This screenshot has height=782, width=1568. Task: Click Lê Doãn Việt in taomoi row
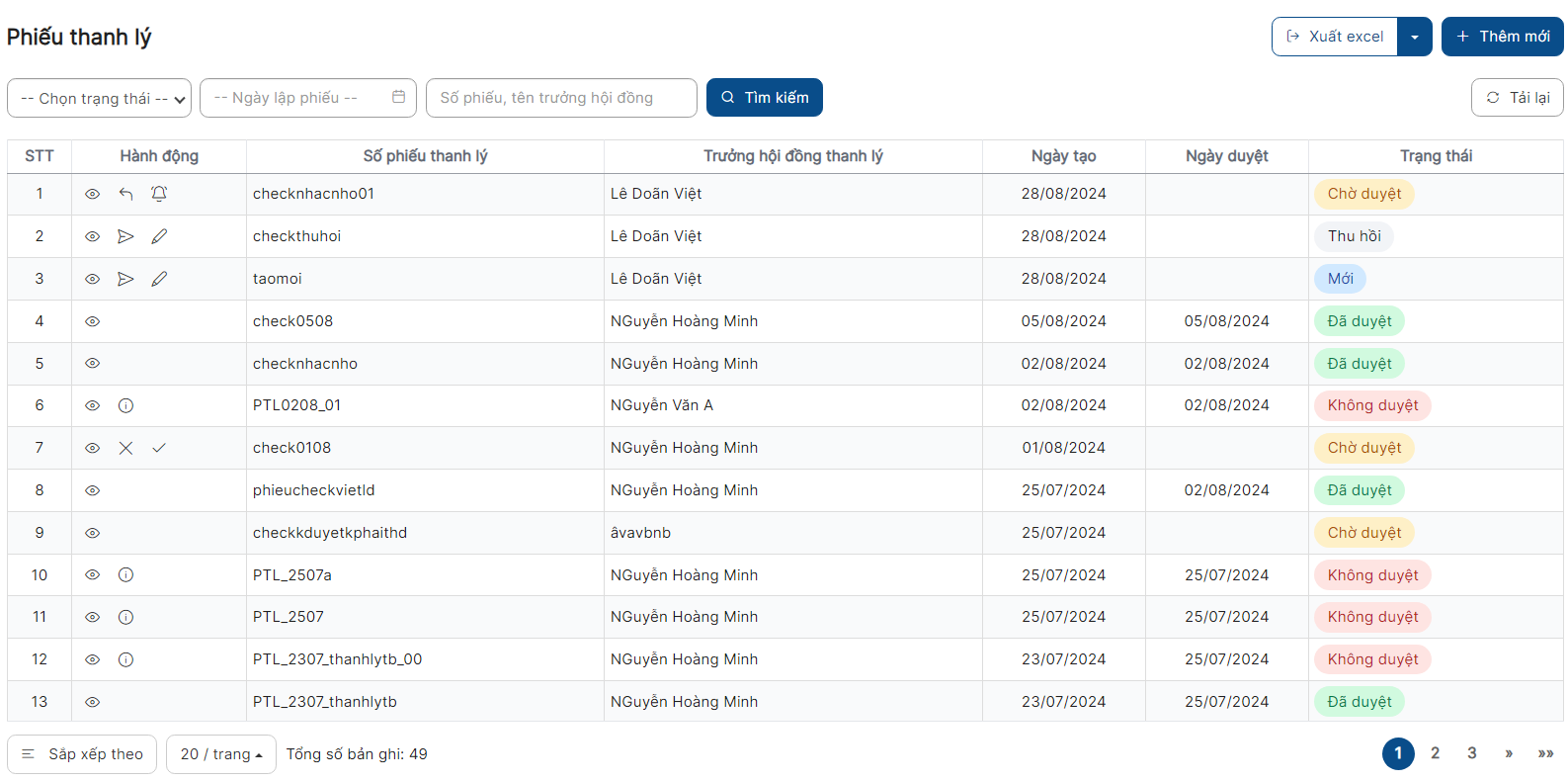[656, 279]
